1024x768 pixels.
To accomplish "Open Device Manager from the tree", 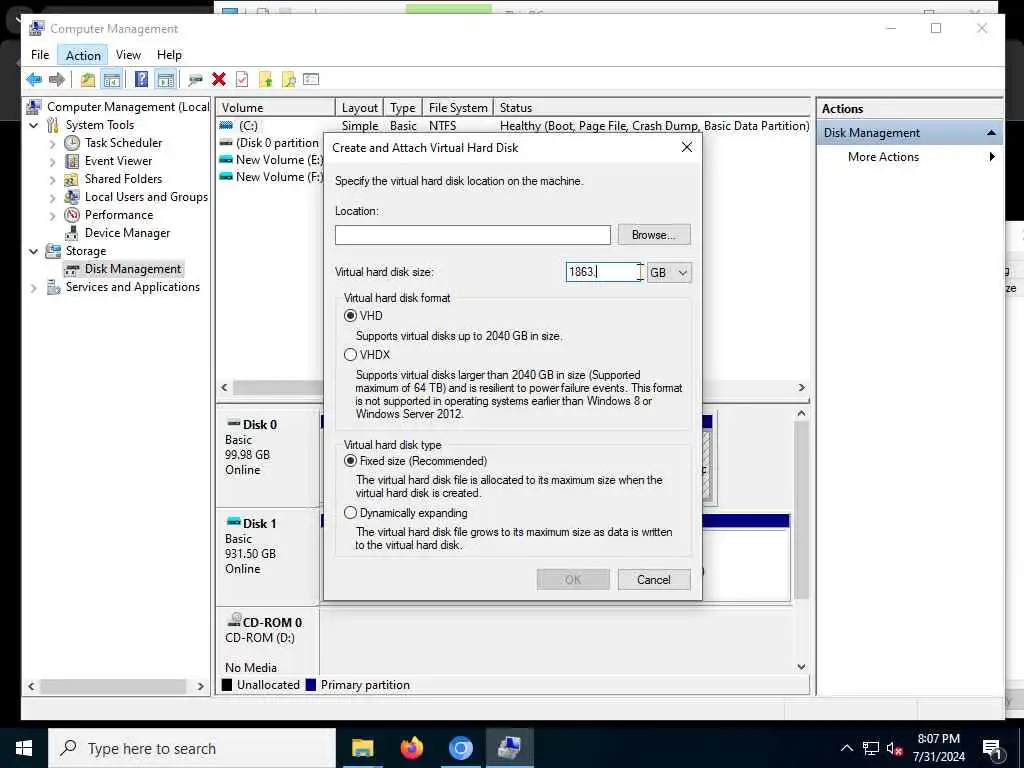I will [x=127, y=233].
